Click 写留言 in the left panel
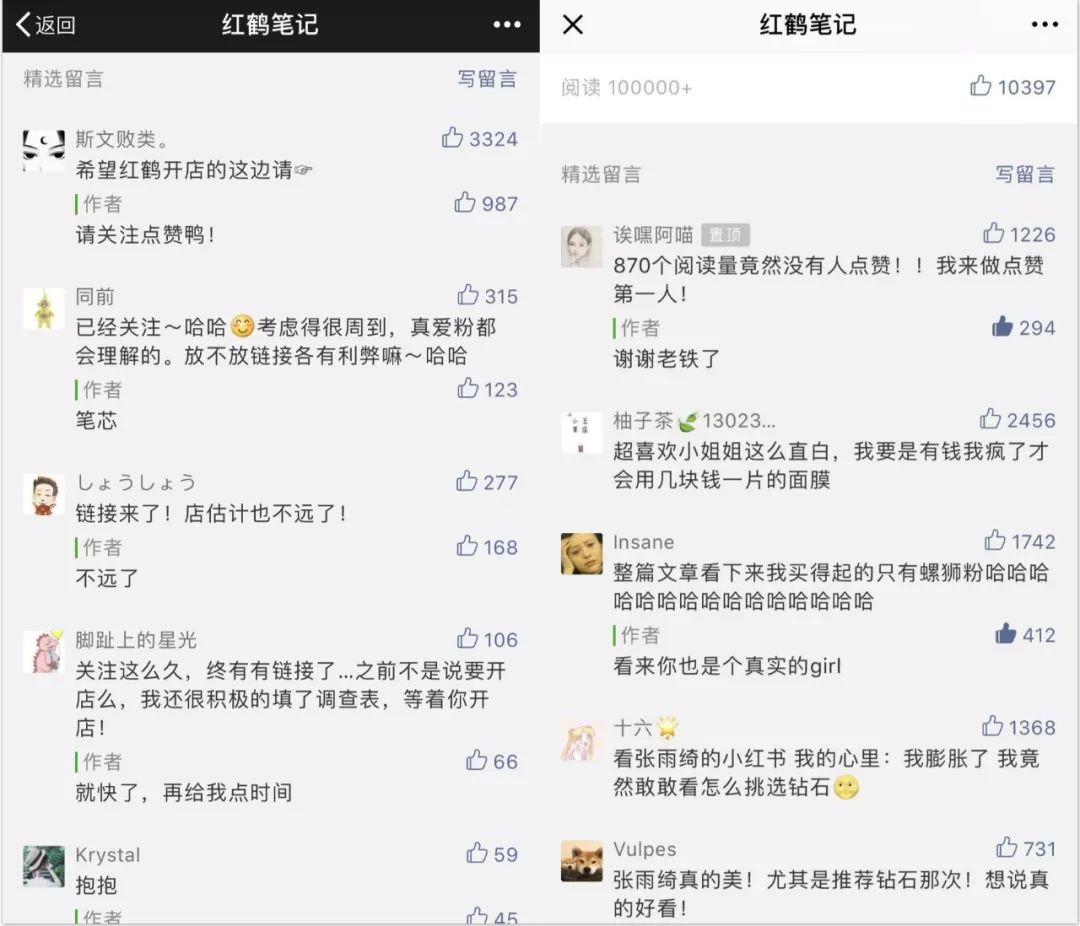Image resolution: width=1080 pixels, height=926 pixels. (x=487, y=79)
